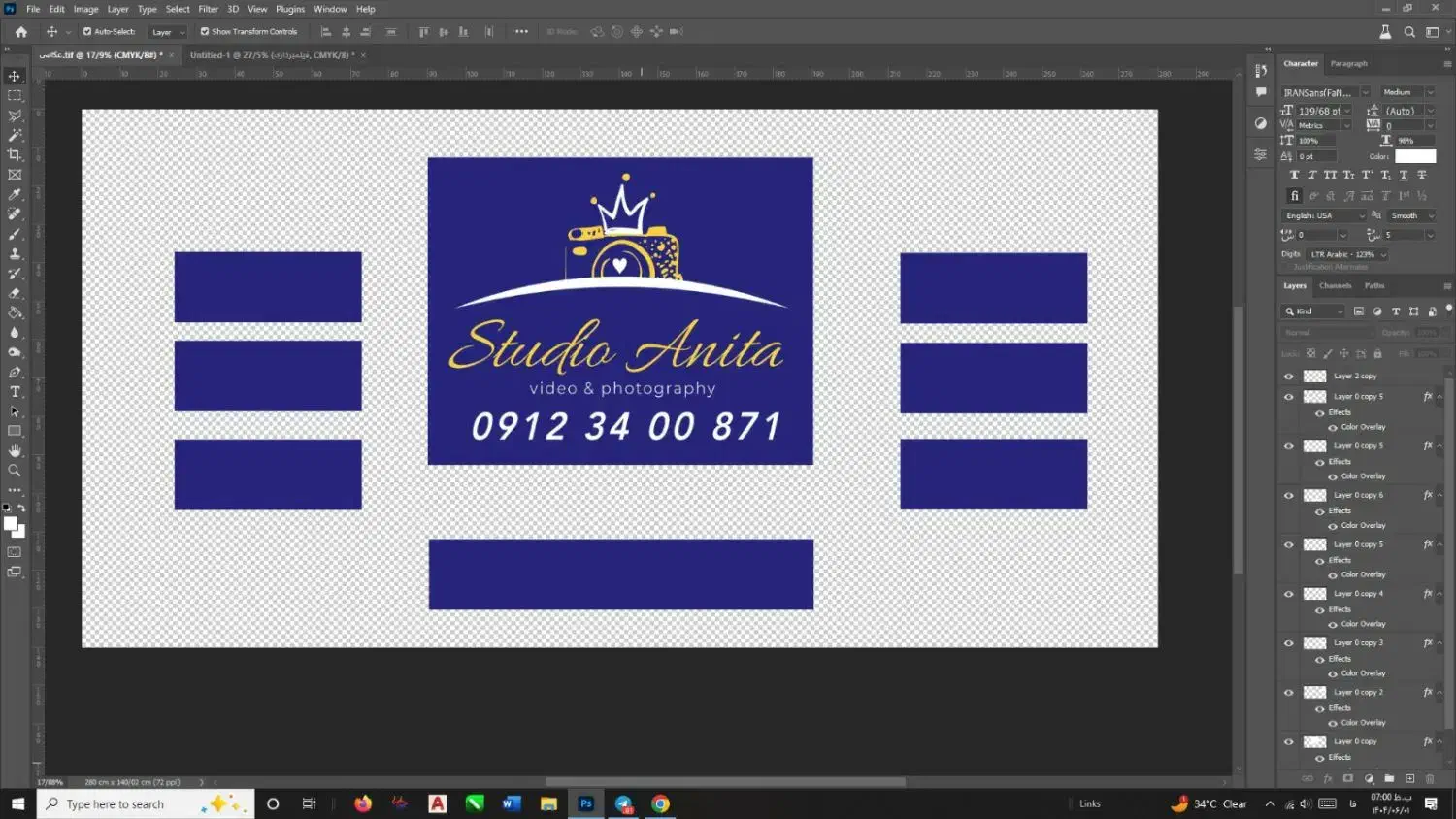Delete layer using trash icon
The width and height of the screenshot is (1456, 819).
click(1430, 778)
